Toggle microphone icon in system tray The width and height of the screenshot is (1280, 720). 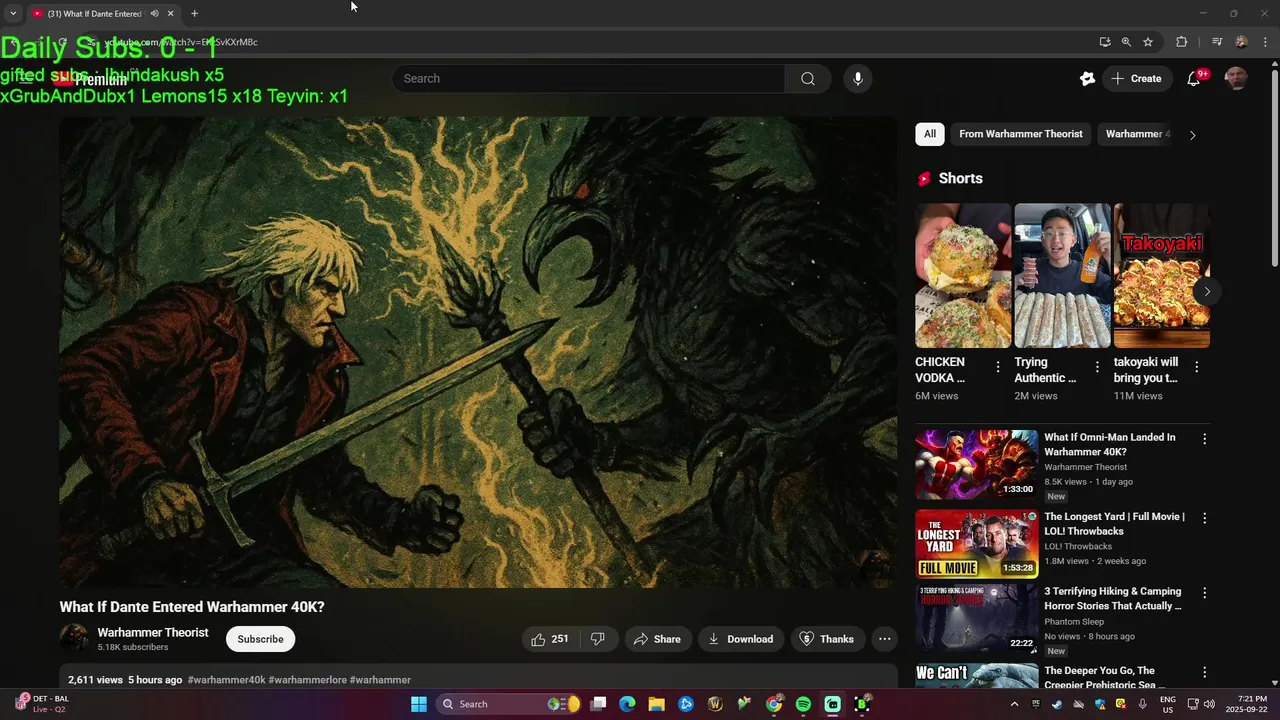coord(1142,704)
